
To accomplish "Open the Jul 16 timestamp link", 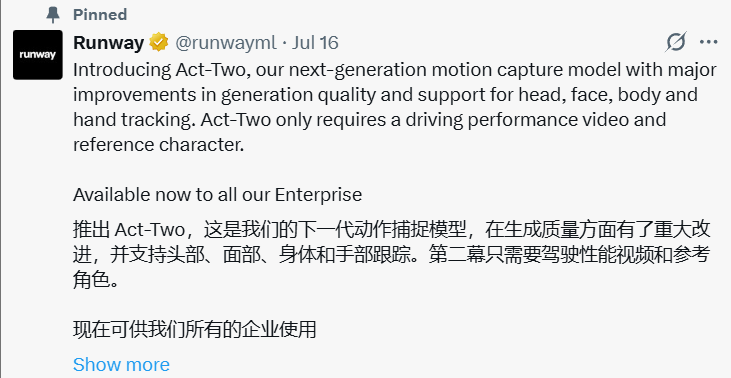I will pyautogui.click(x=315, y=43).
